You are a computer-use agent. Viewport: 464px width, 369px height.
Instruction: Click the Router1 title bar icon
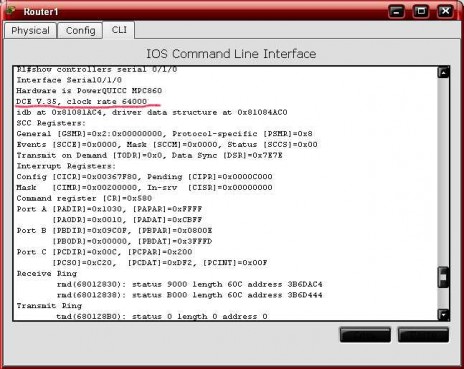coord(10,11)
